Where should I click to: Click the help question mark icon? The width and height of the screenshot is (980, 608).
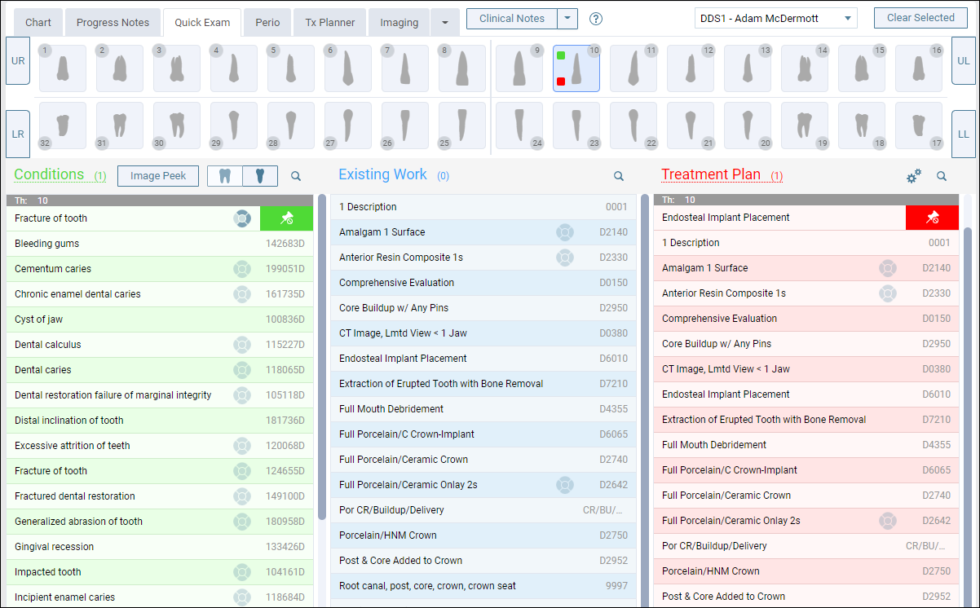click(x=597, y=18)
